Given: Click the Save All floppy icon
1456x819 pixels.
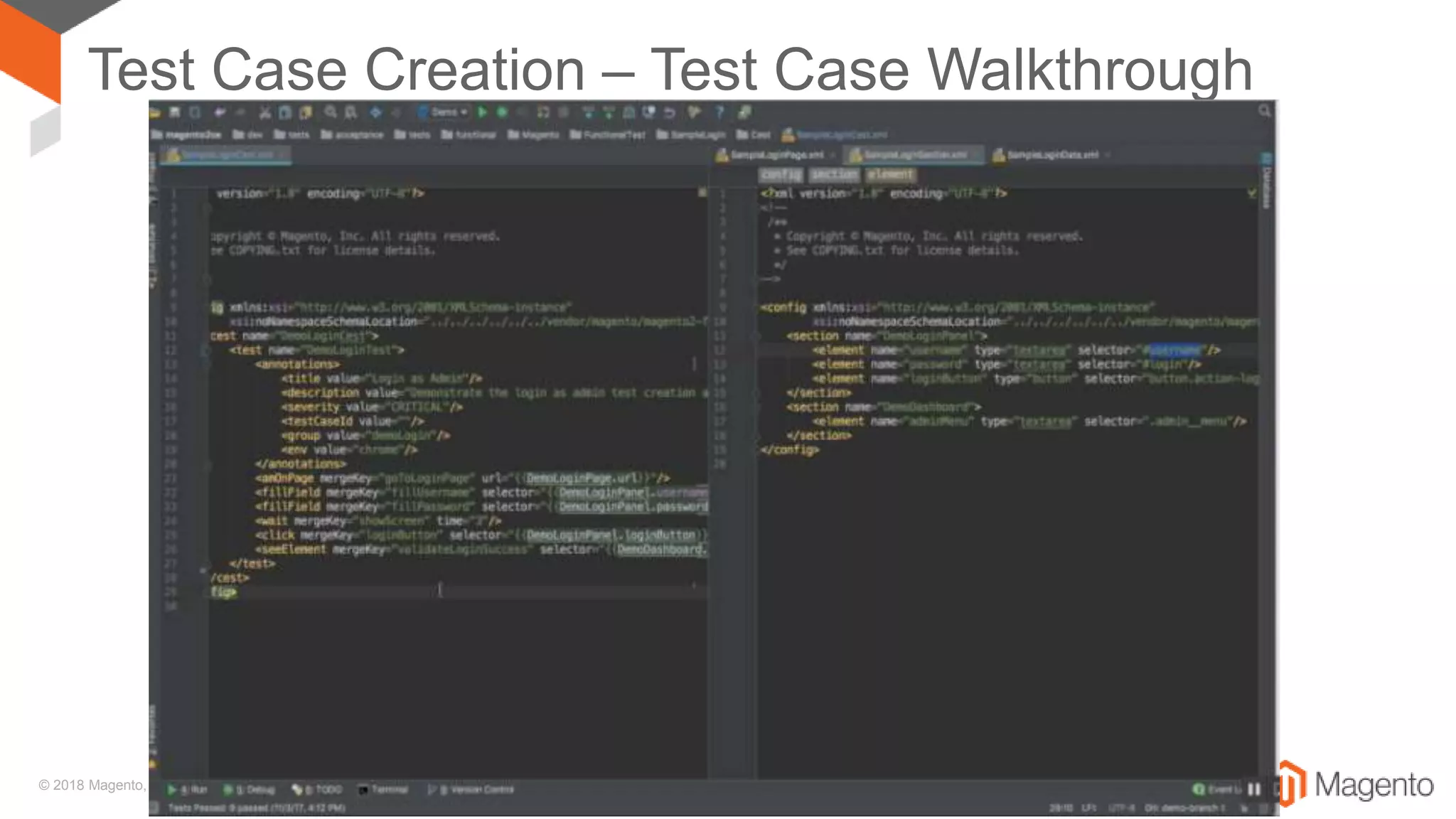Looking at the screenshot, I should coord(175,112).
